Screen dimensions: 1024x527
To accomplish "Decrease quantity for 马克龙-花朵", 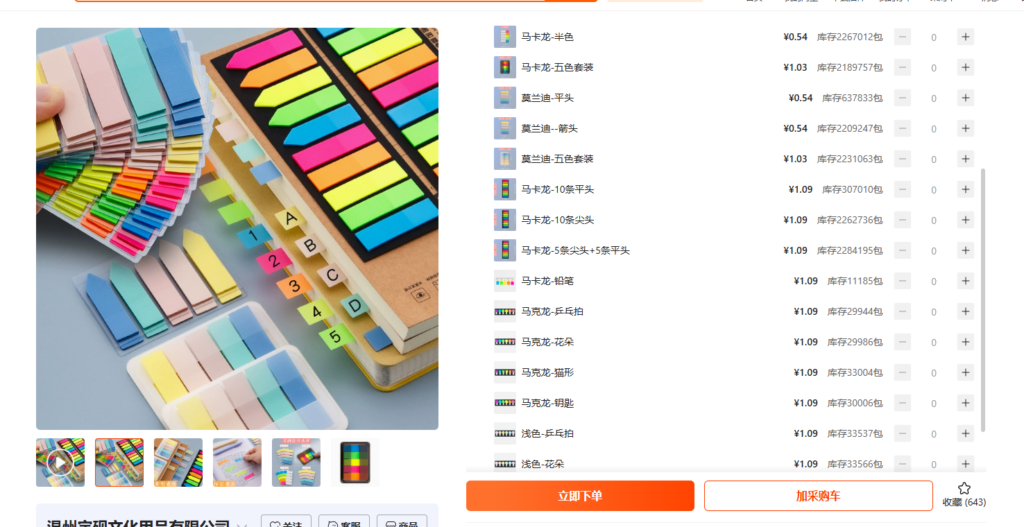I will click(x=903, y=342).
